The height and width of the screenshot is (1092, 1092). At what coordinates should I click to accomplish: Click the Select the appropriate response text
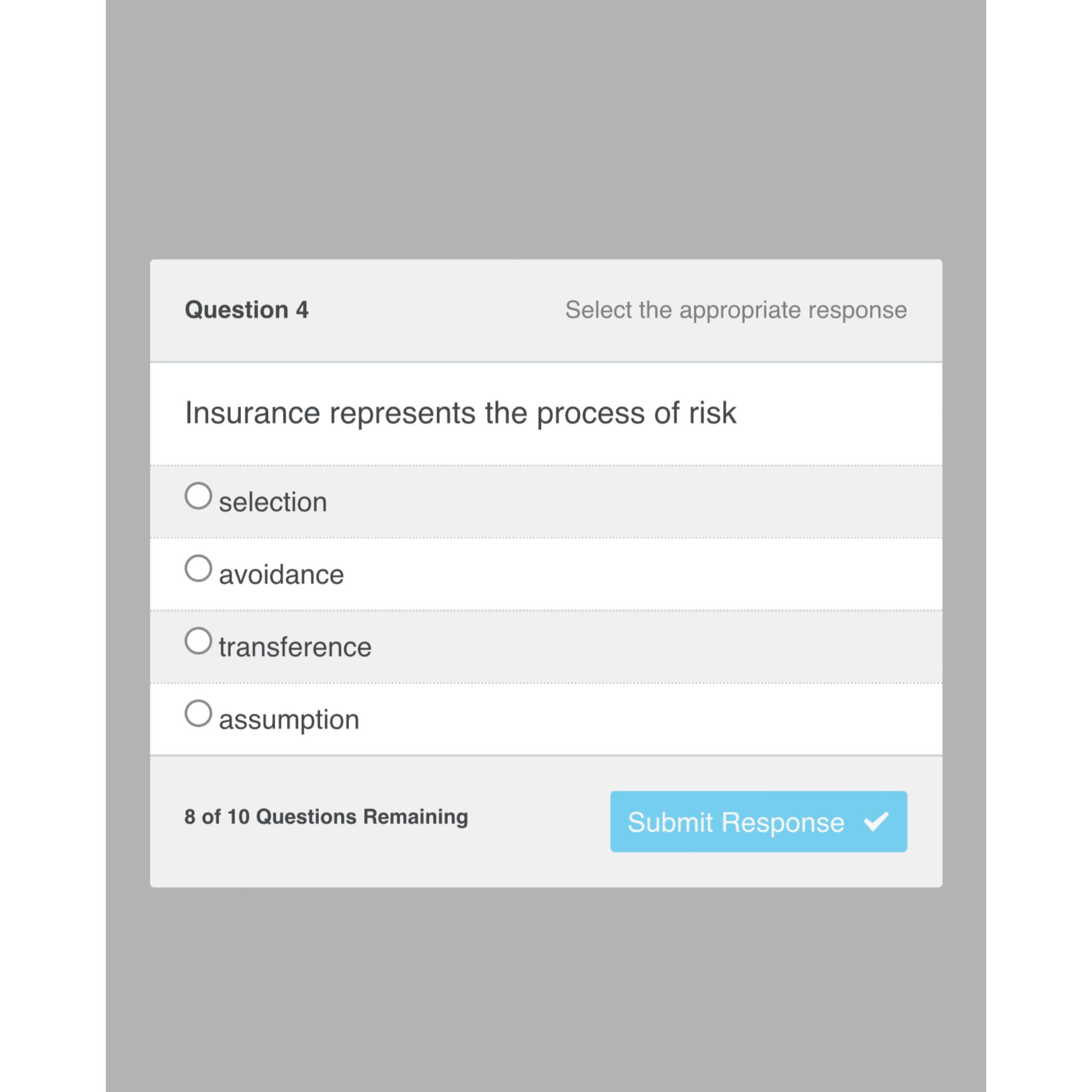tap(735, 309)
